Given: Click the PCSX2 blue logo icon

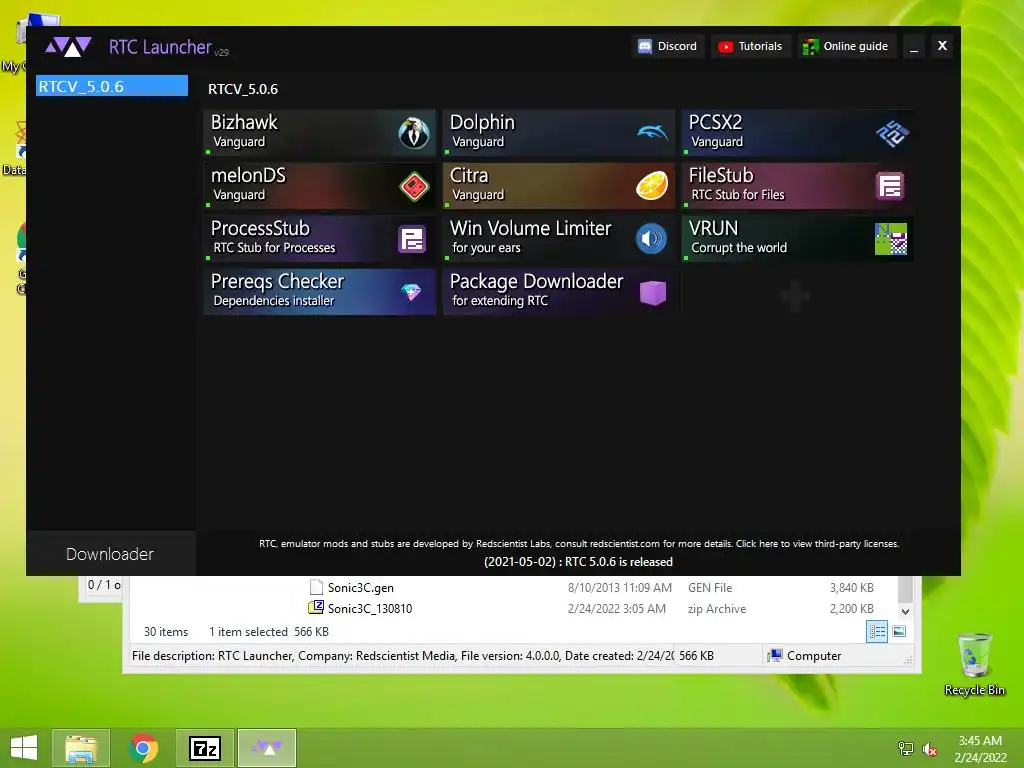Looking at the screenshot, I should [891, 133].
